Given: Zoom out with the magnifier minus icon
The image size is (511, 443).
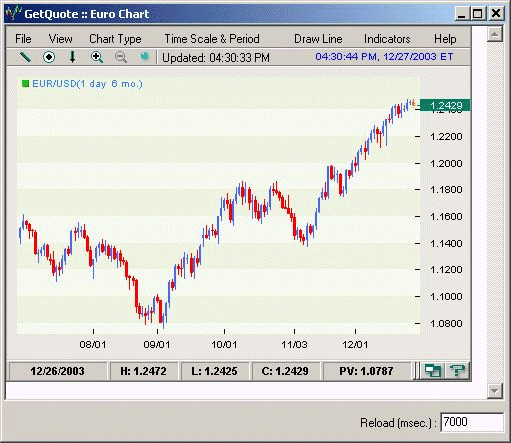Looking at the screenshot, I should [121, 57].
